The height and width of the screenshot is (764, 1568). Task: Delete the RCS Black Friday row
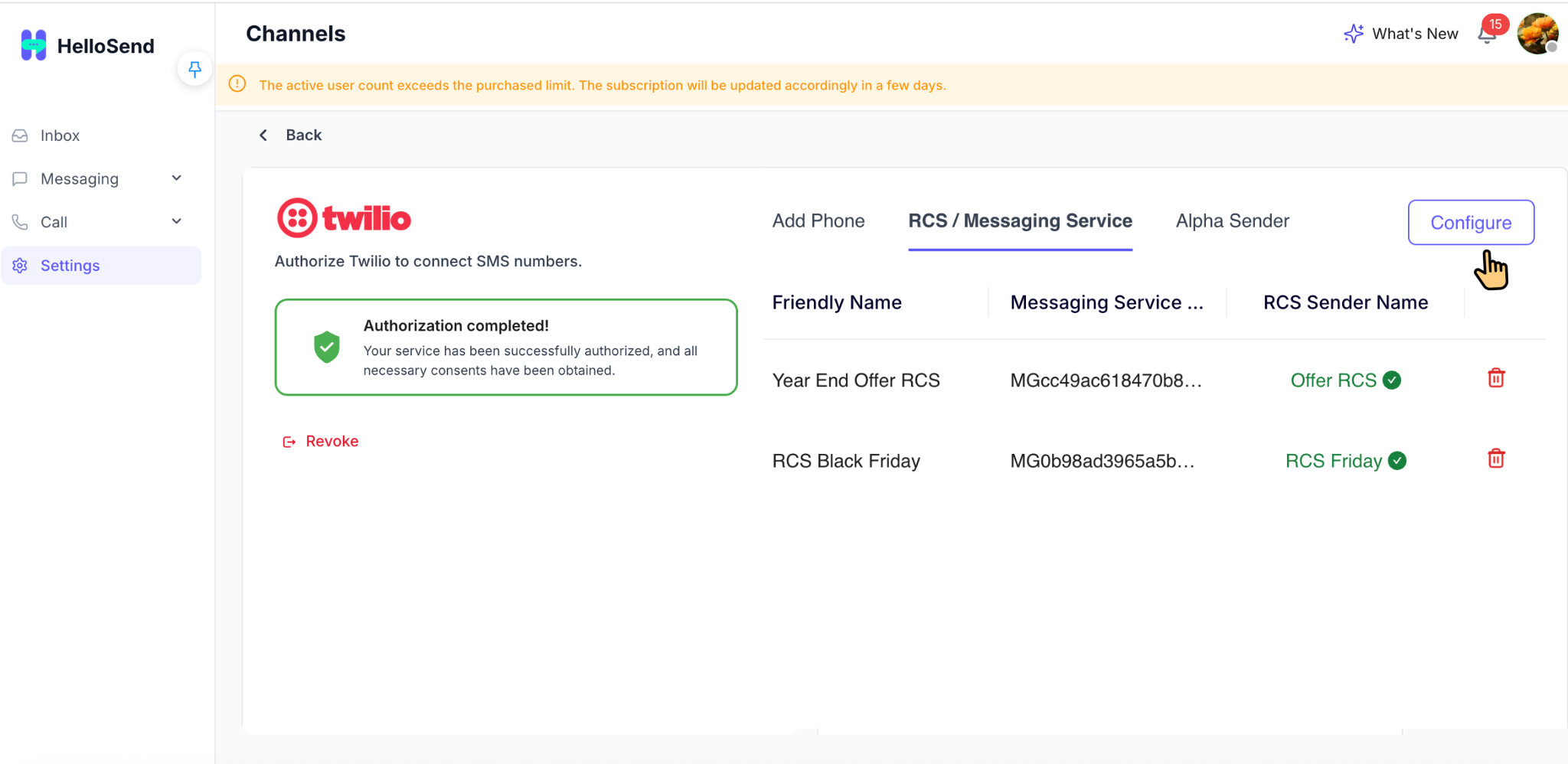pyautogui.click(x=1496, y=459)
